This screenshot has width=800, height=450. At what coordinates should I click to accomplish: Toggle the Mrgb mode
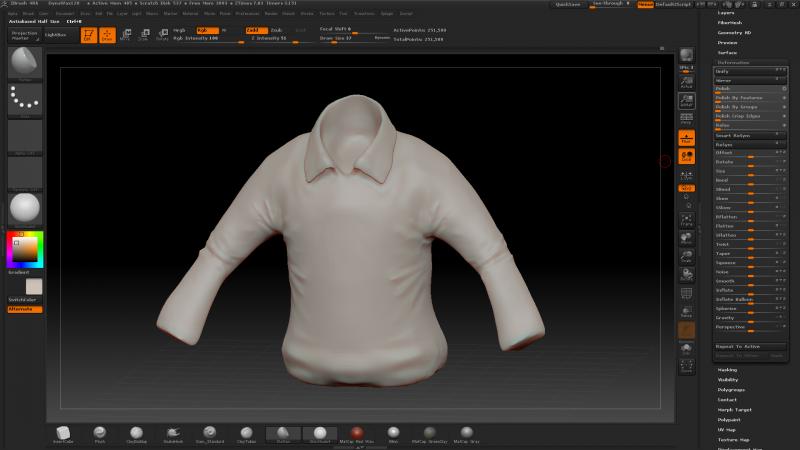[179, 31]
